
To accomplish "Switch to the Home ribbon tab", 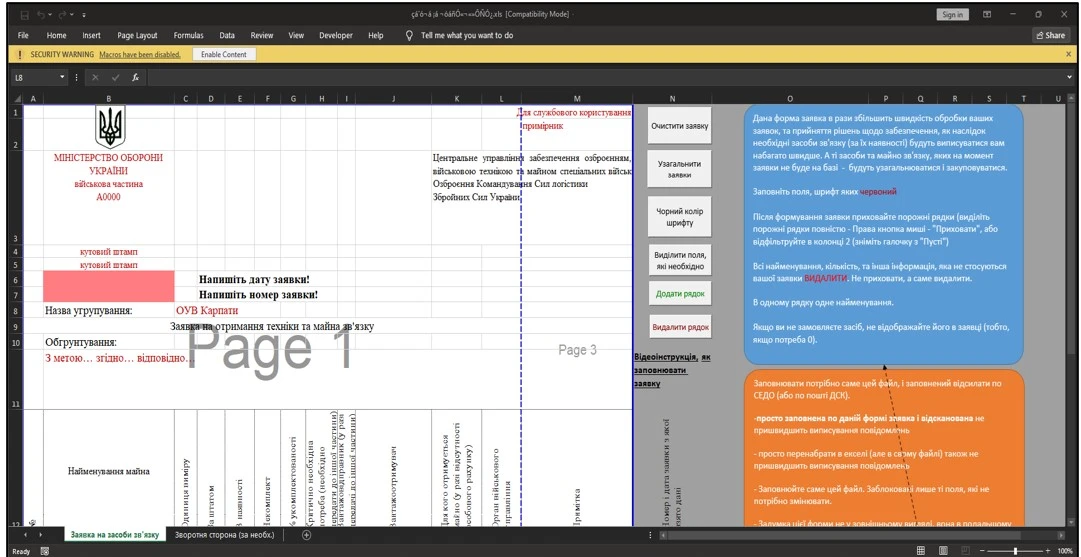I will 57,35.
